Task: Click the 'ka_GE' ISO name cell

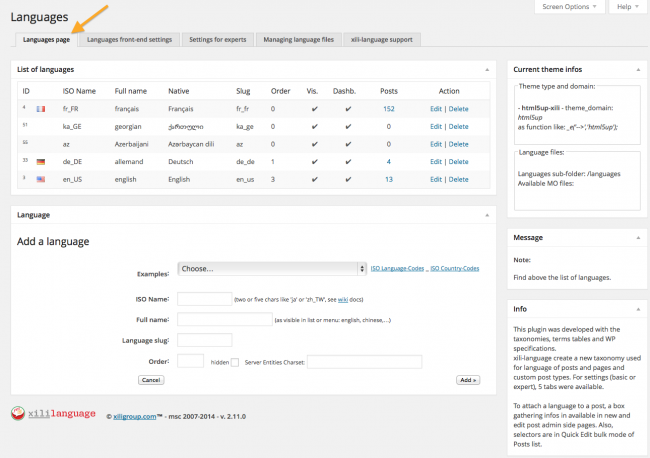Action: (x=72, y=126)
